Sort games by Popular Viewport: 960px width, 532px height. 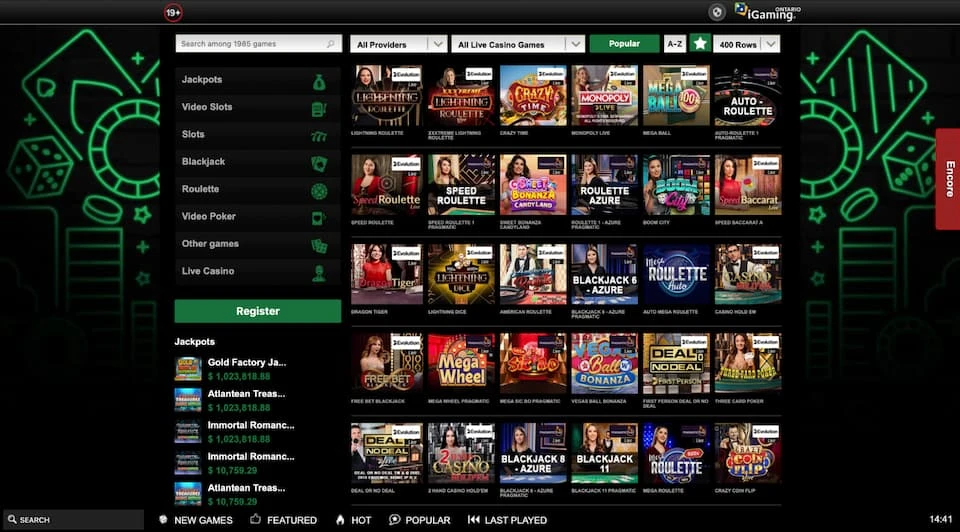tap(624, 43)
